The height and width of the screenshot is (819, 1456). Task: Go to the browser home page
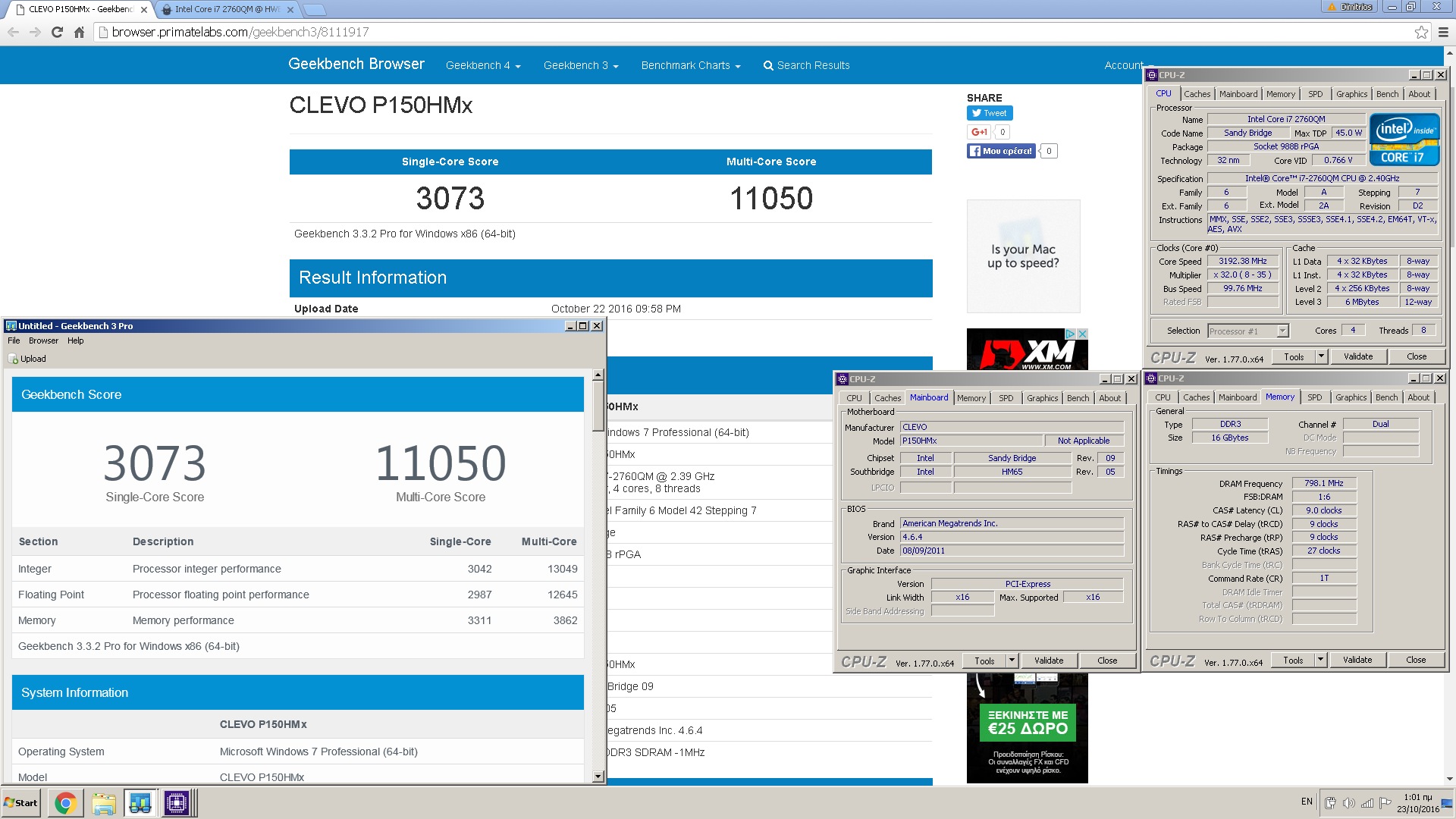click(x=79, y=32)
